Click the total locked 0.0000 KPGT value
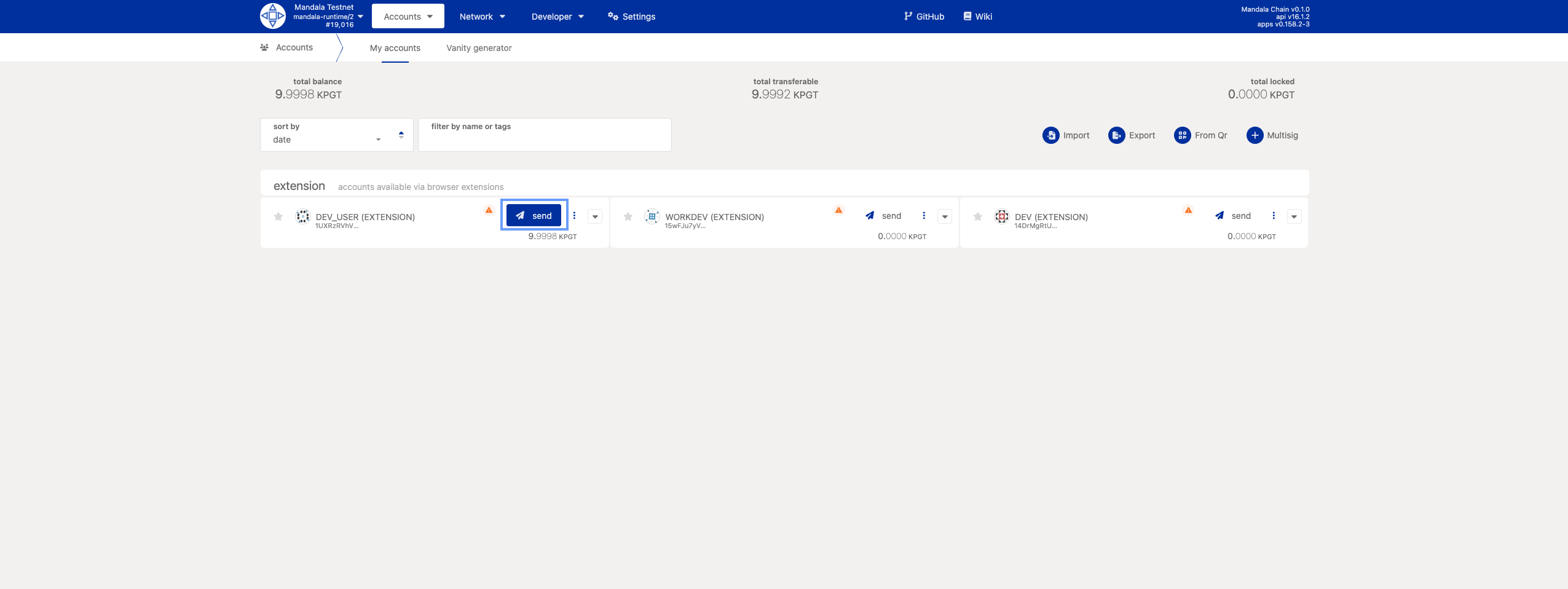The image size is (1568, 589). (1261, 94)
